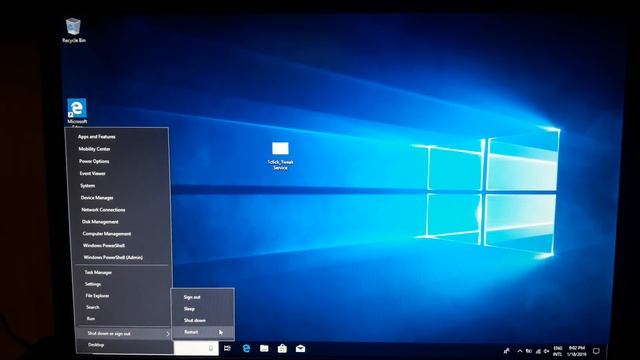Open the System menu entry
The height and width of the screenshot is (360, 640).
(x=87, y=186)
